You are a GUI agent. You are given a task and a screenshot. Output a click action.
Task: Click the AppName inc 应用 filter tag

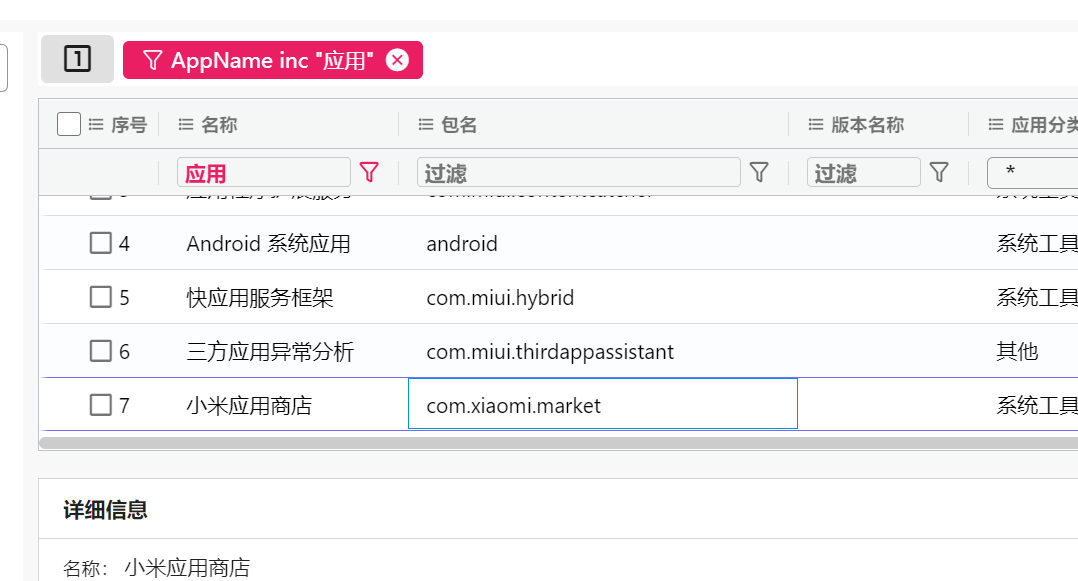click(x=272, y=61)
